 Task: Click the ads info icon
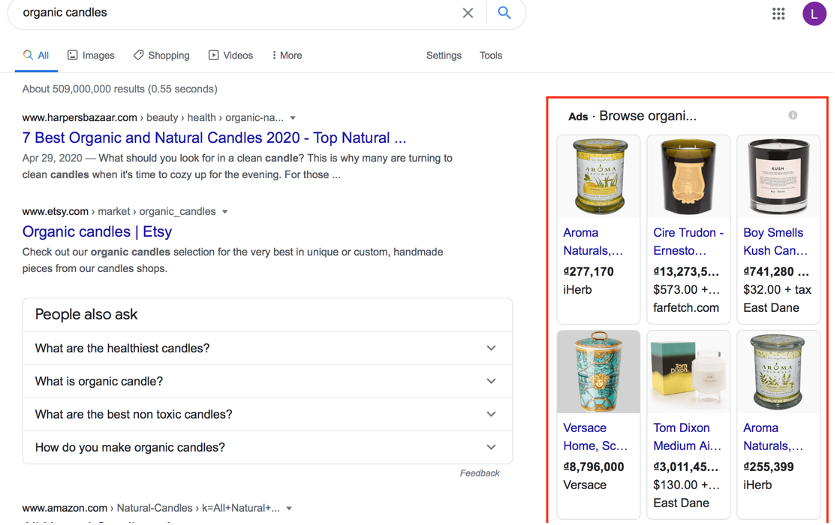[x=793, y=116]
